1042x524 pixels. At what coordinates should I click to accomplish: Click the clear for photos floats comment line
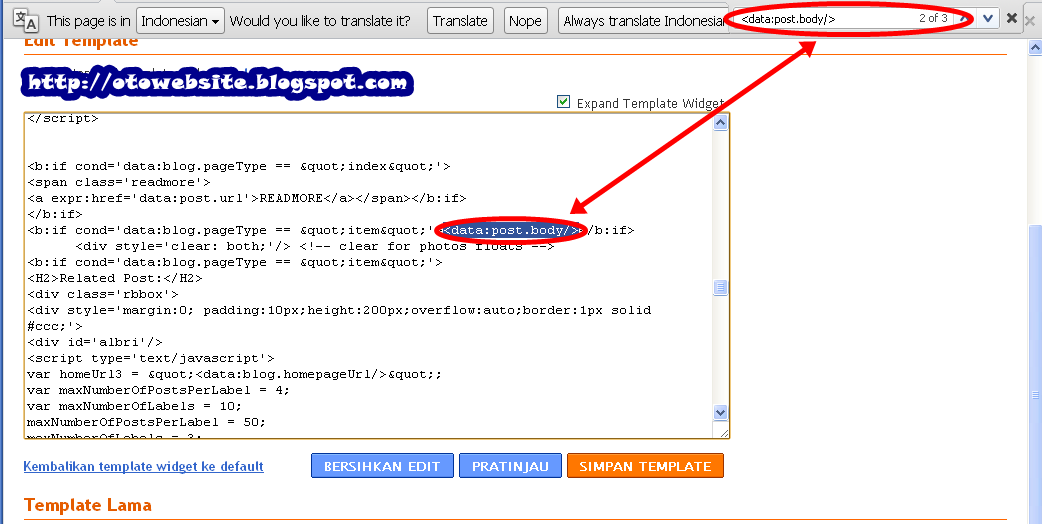click(315, 246)
